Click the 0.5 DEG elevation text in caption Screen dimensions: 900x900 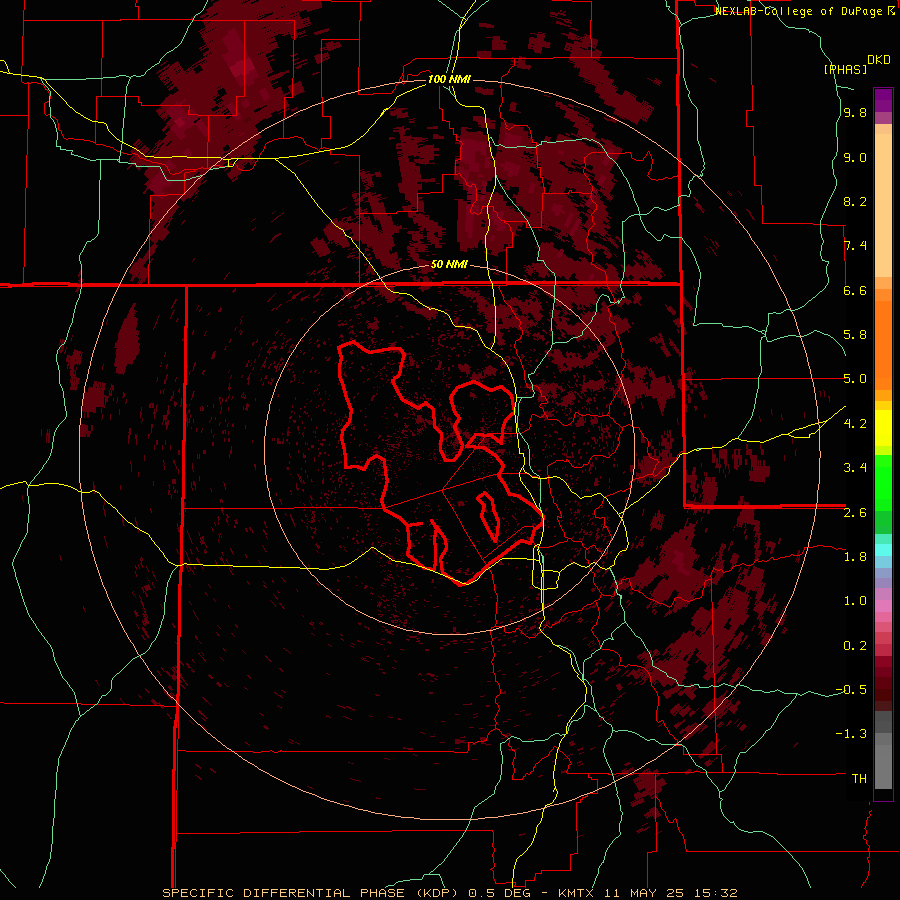click(501, 893)
